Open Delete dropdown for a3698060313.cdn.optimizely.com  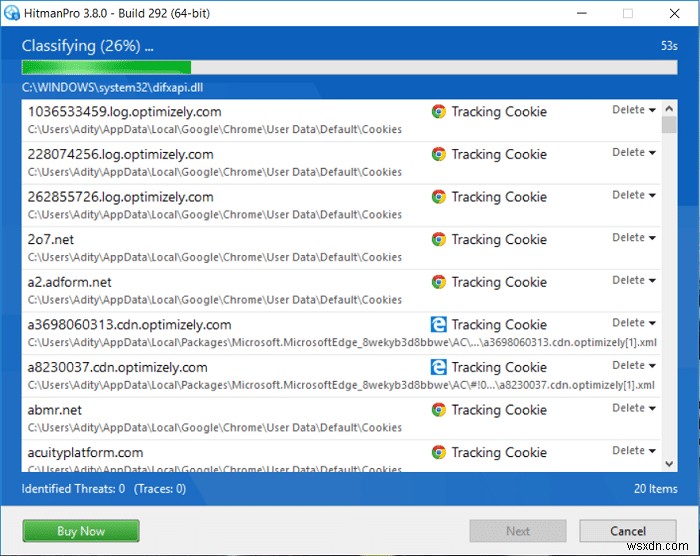pyautogui.click(x=633, y=323)
